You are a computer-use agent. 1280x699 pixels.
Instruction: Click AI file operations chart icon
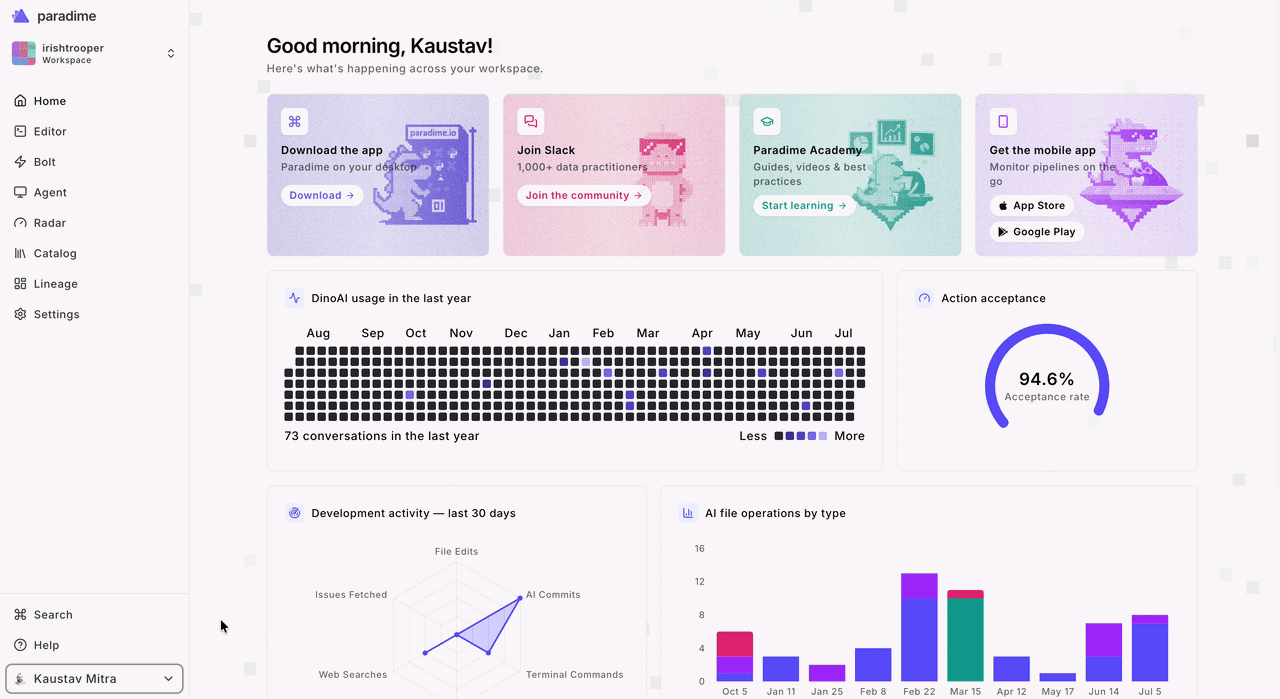click(x=688, y=513)
